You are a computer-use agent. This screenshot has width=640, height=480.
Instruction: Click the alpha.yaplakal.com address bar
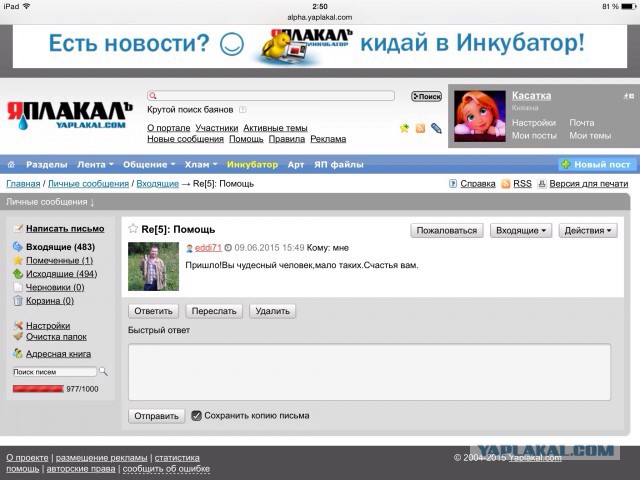point(320,17)
